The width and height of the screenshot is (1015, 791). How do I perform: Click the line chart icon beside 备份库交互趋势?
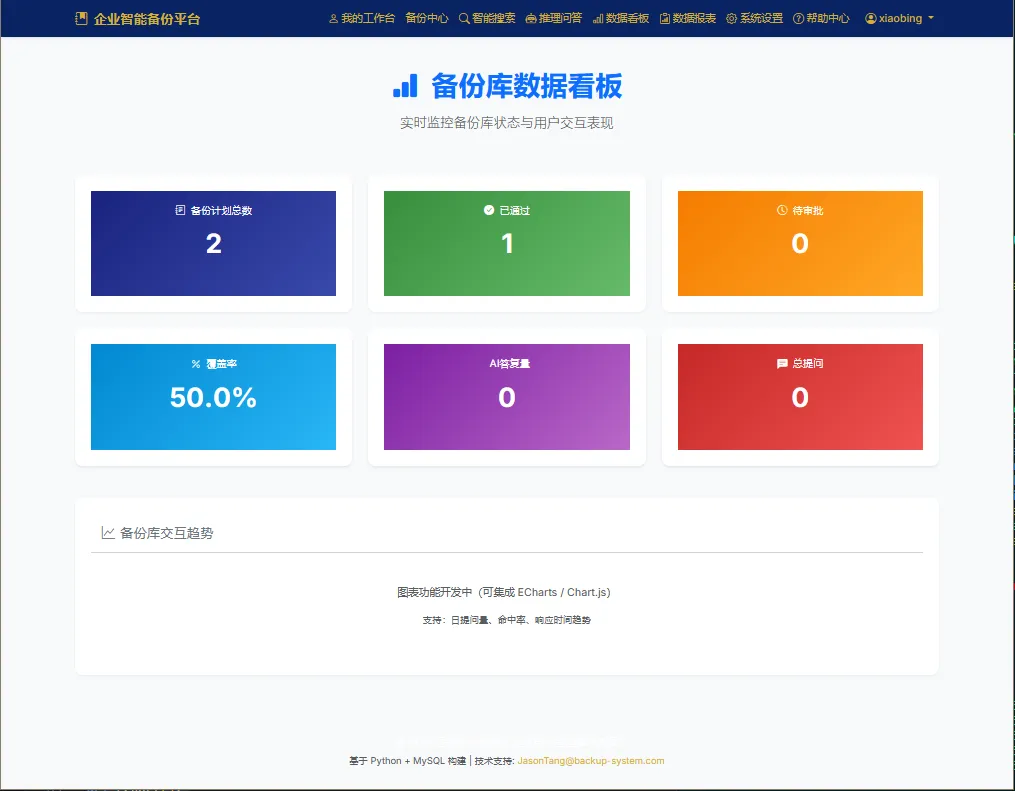coord(108,533)
